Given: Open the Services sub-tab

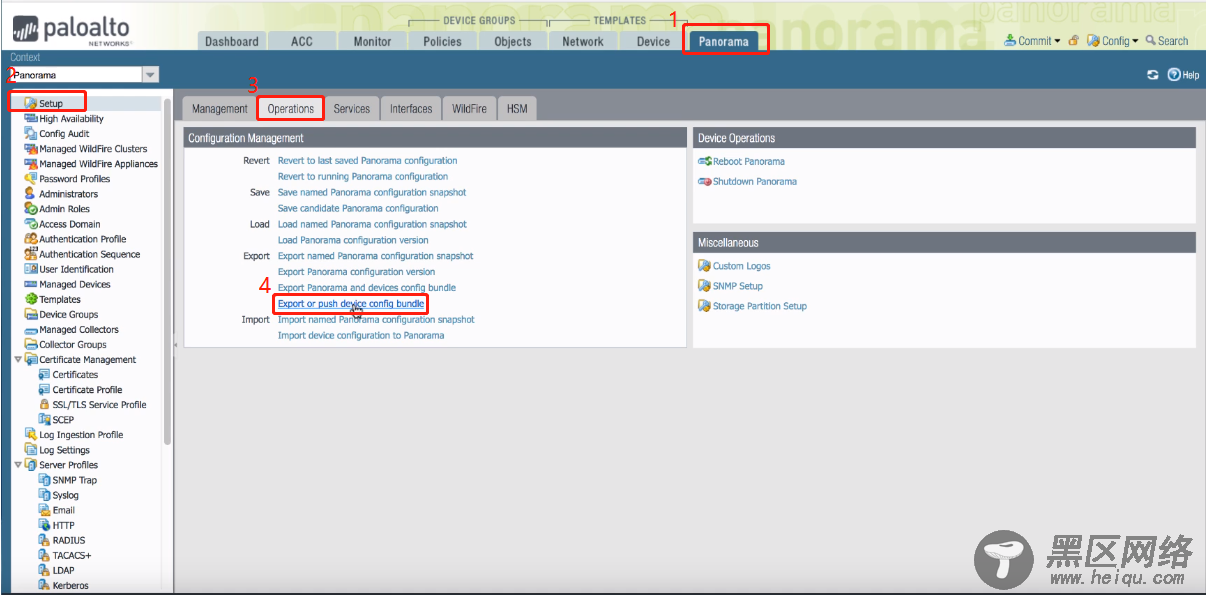Looking at the screenshot, I should [352, 109].
